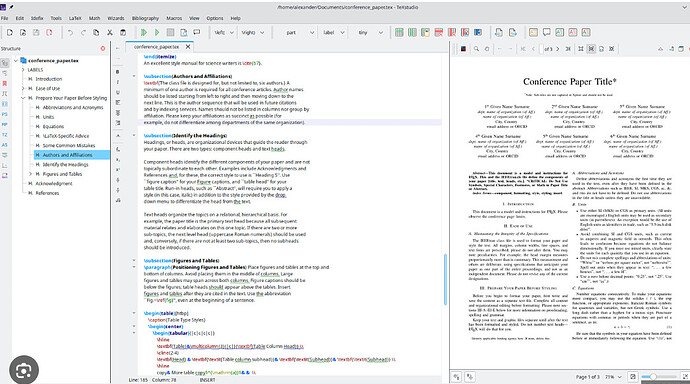
Task: Toggle fit-to-window icon in PDF toolbar
Action: [x=612, y=49]
